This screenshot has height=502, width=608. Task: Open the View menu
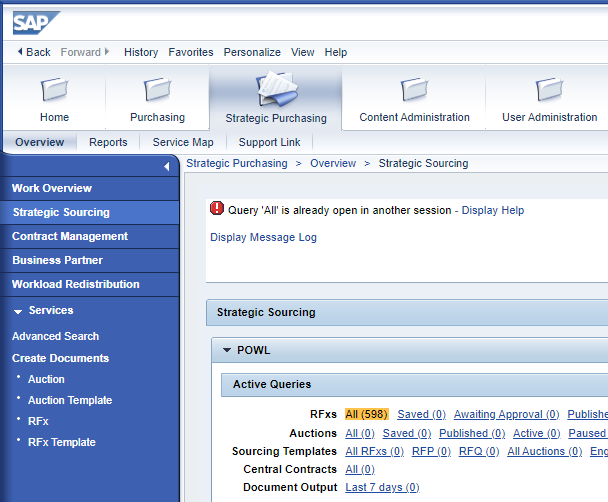point(303,52)
